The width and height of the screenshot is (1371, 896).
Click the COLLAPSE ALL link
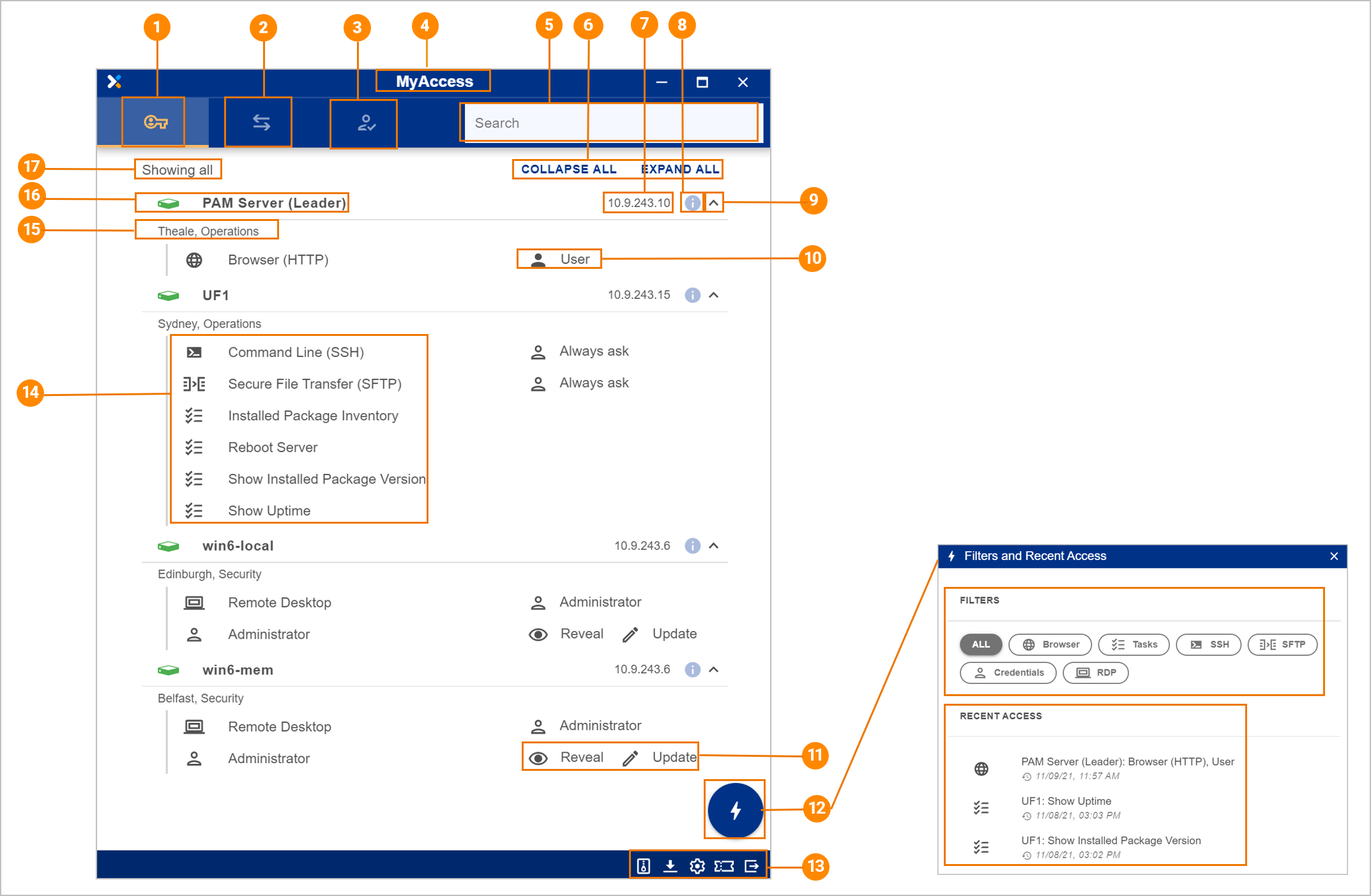click(x=568, y=169)
